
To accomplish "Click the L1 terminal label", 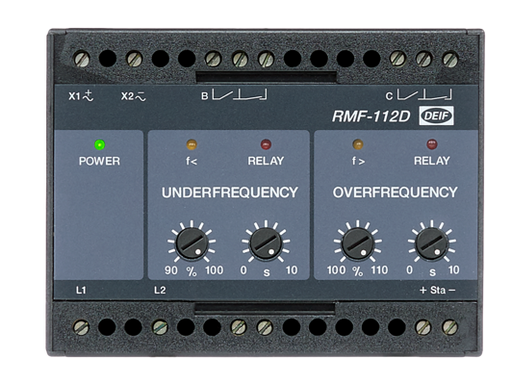I will [81, 290].
